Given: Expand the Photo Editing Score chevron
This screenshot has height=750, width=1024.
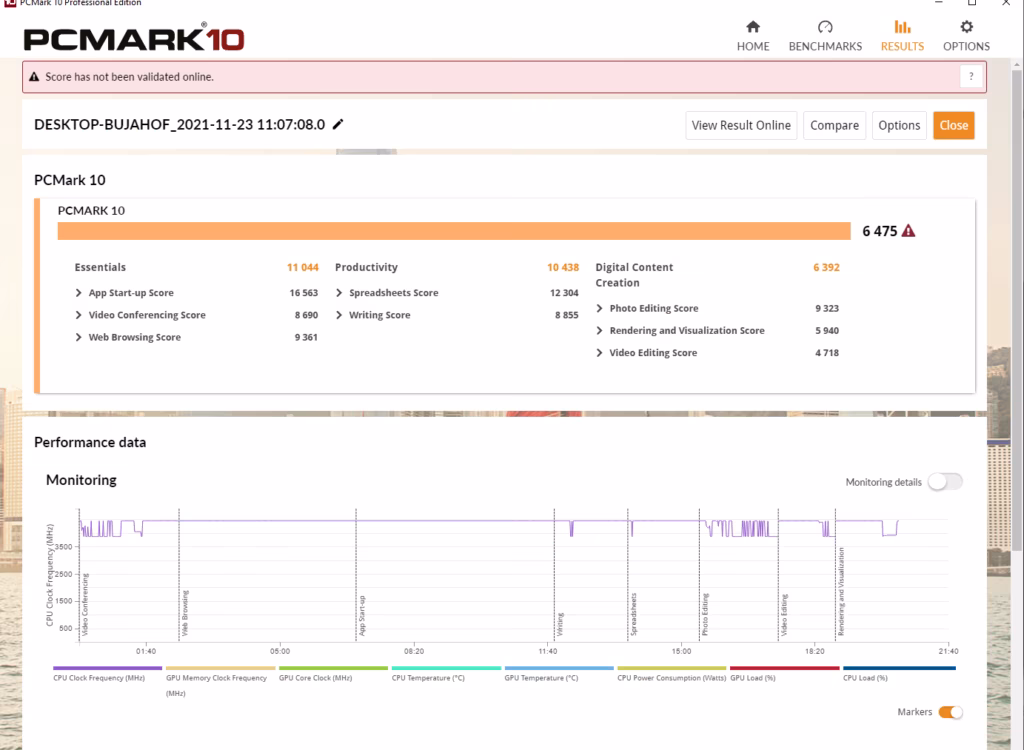Looking at the screenshot, I should 600,308.
